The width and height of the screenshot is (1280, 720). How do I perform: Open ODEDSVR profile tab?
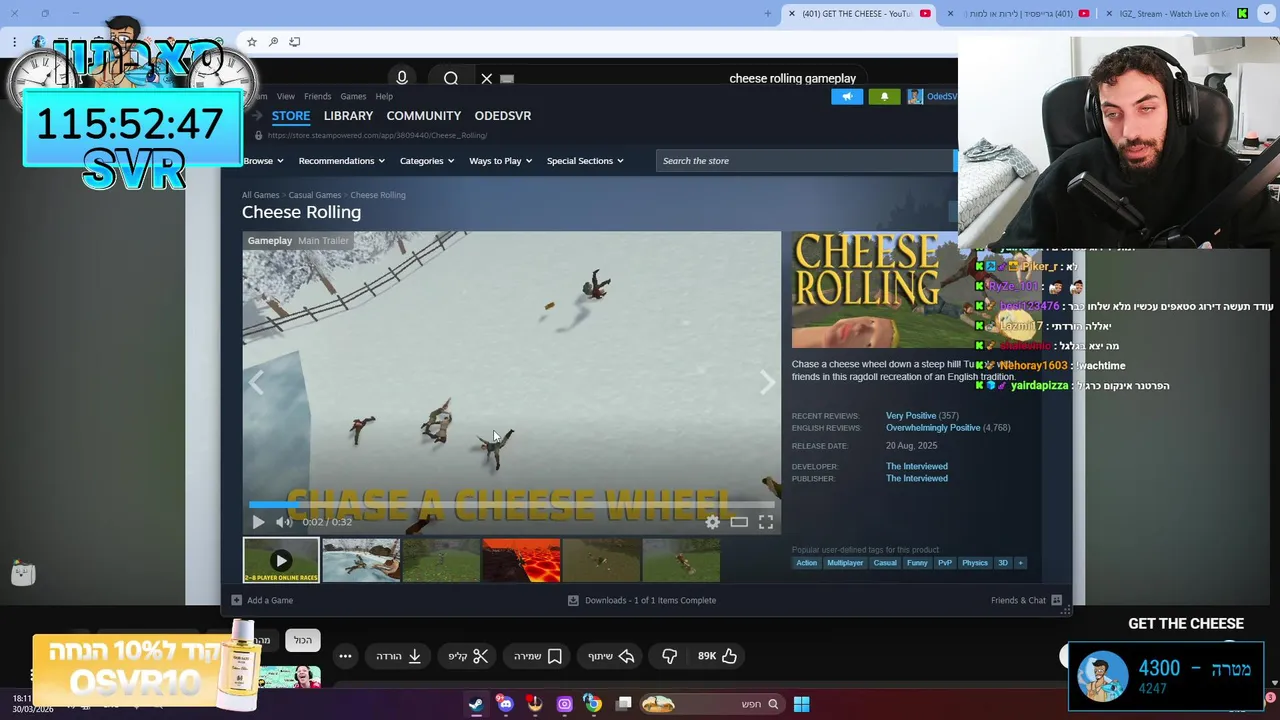point(503,116)
